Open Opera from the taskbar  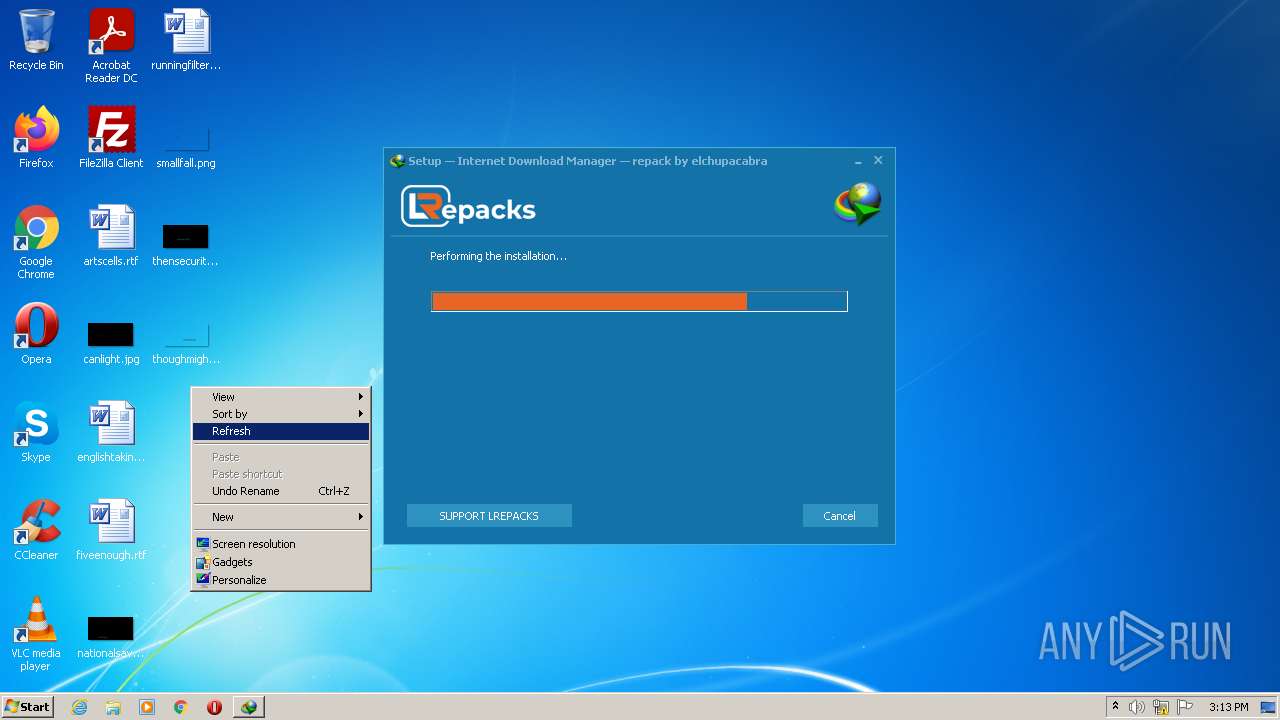(214, 707)
